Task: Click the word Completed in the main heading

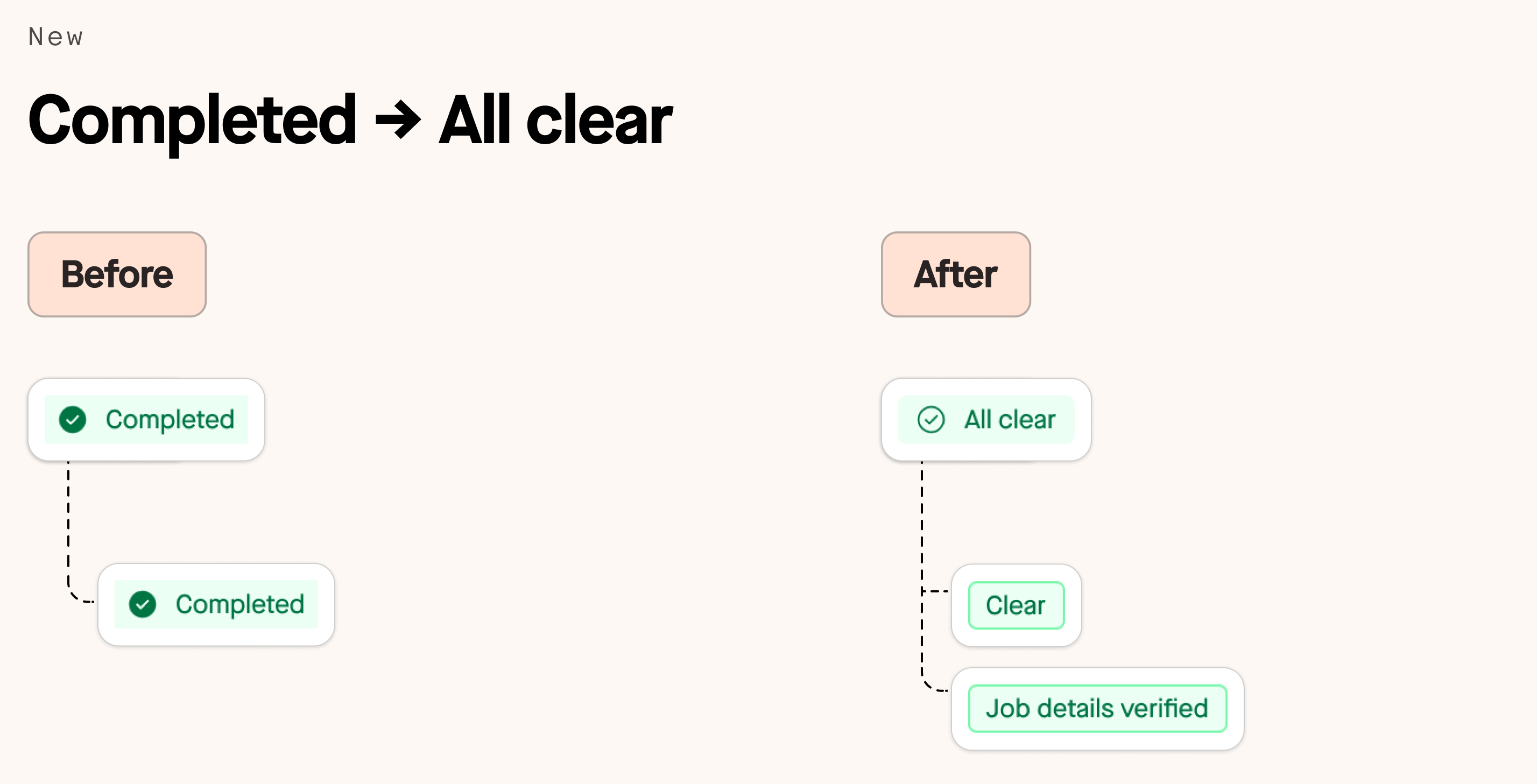Action: [192, 121]
